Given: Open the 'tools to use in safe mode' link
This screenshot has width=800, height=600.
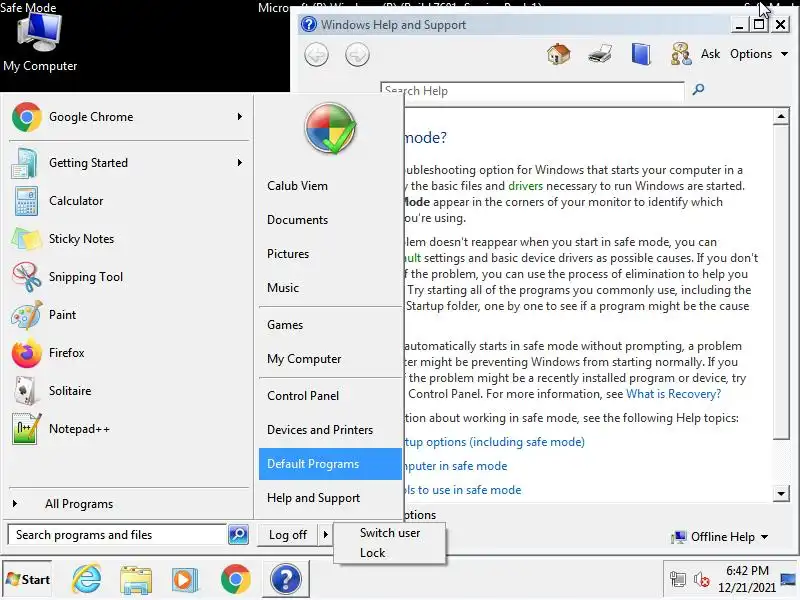Looking at the screenshot, I should tap(462, 490).
